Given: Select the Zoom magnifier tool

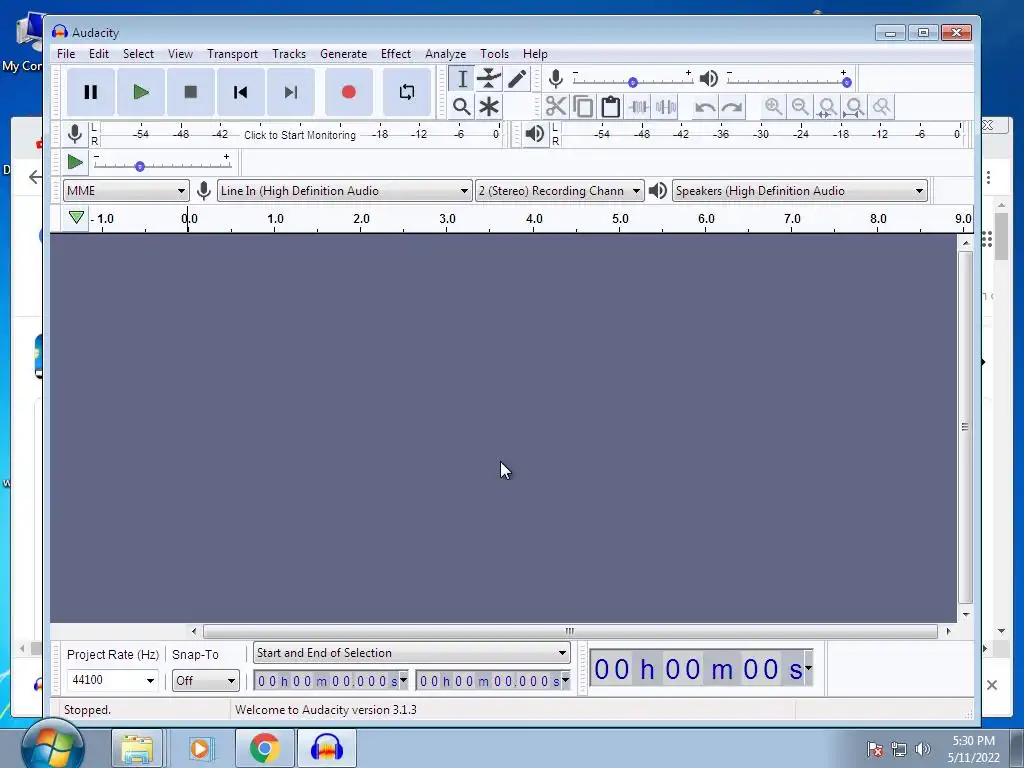Looking at the screenshot, I should click(462, 106).
